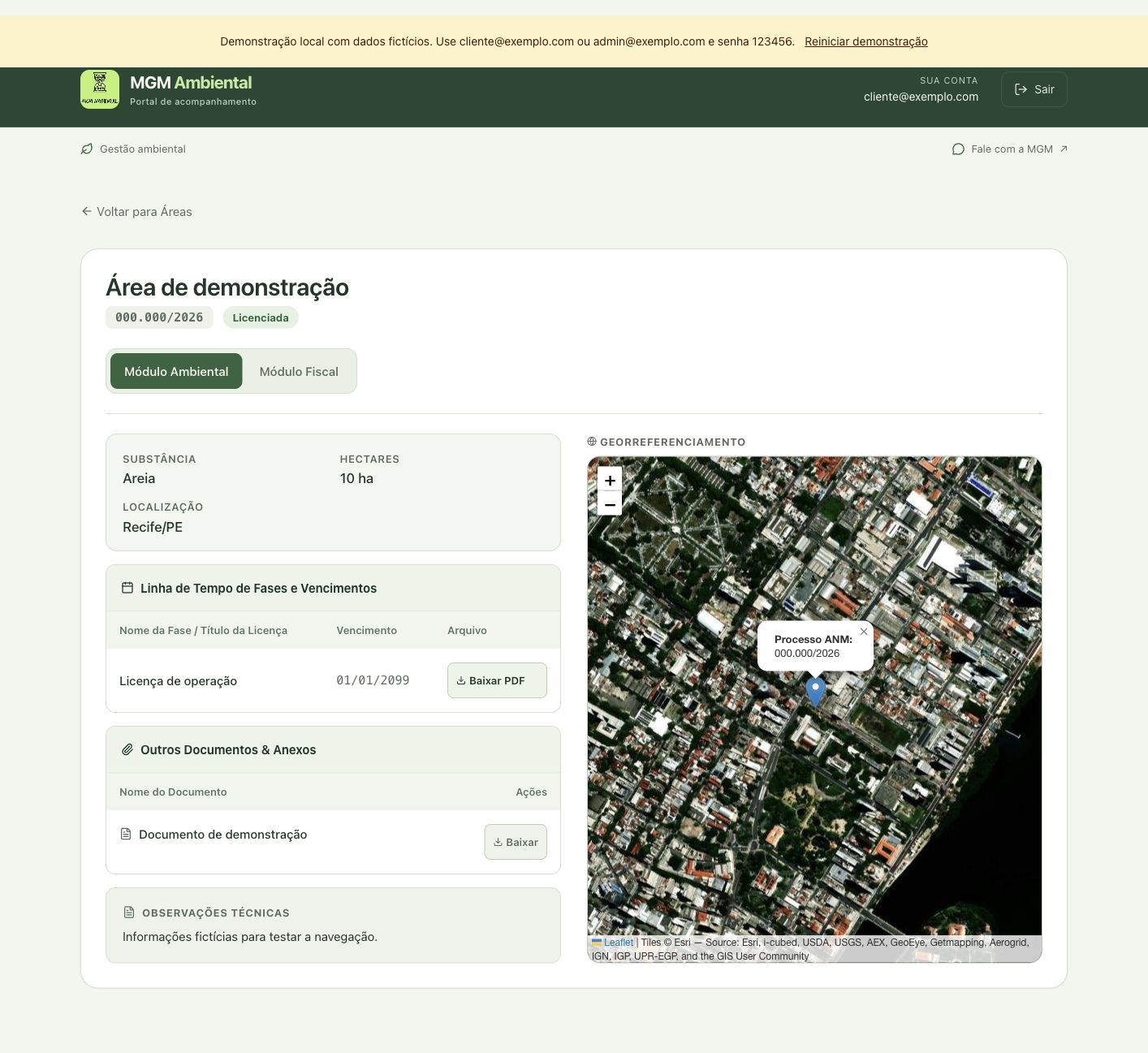
Task: Click the 10 ha hectares value
Action: click(356, 478)
